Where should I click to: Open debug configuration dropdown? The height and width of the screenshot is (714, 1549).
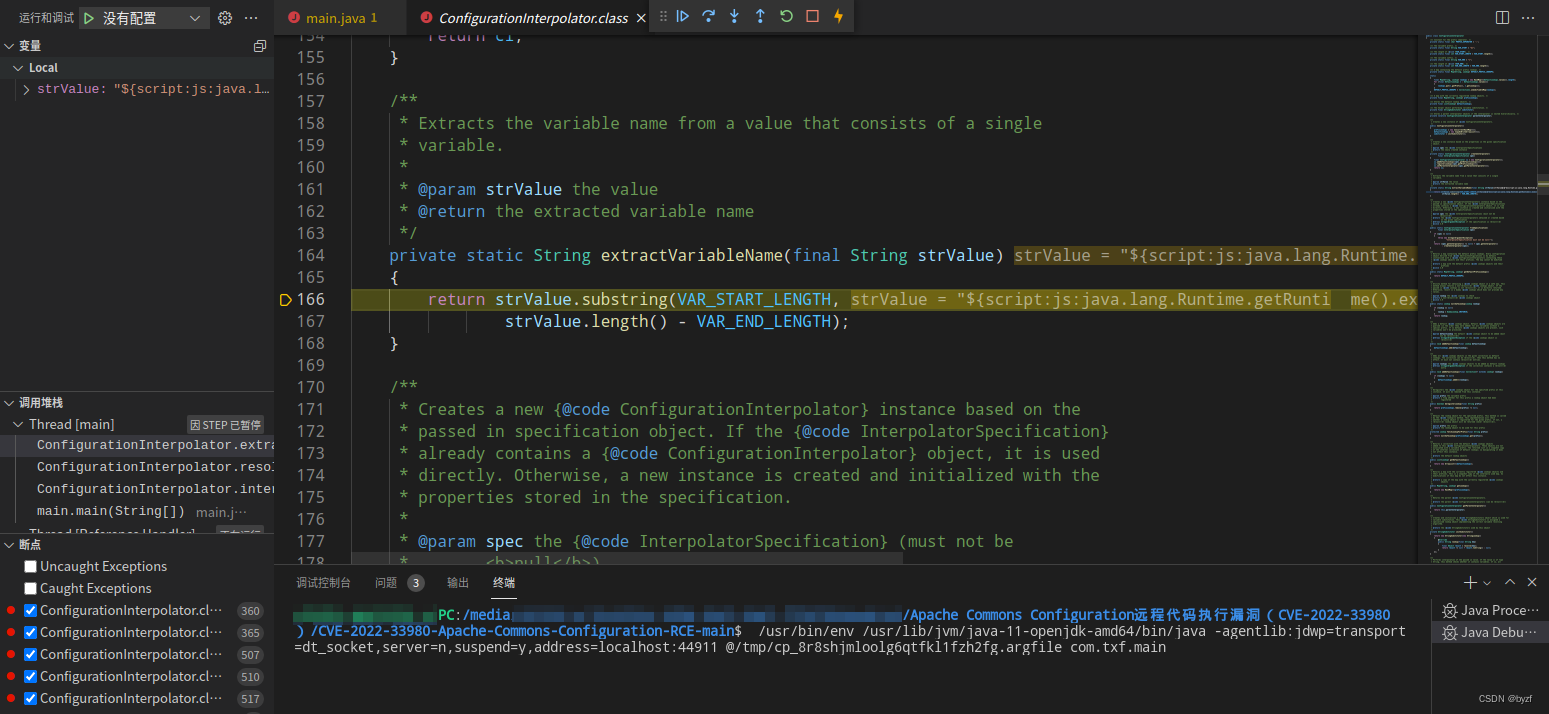[x=154, y=18]
